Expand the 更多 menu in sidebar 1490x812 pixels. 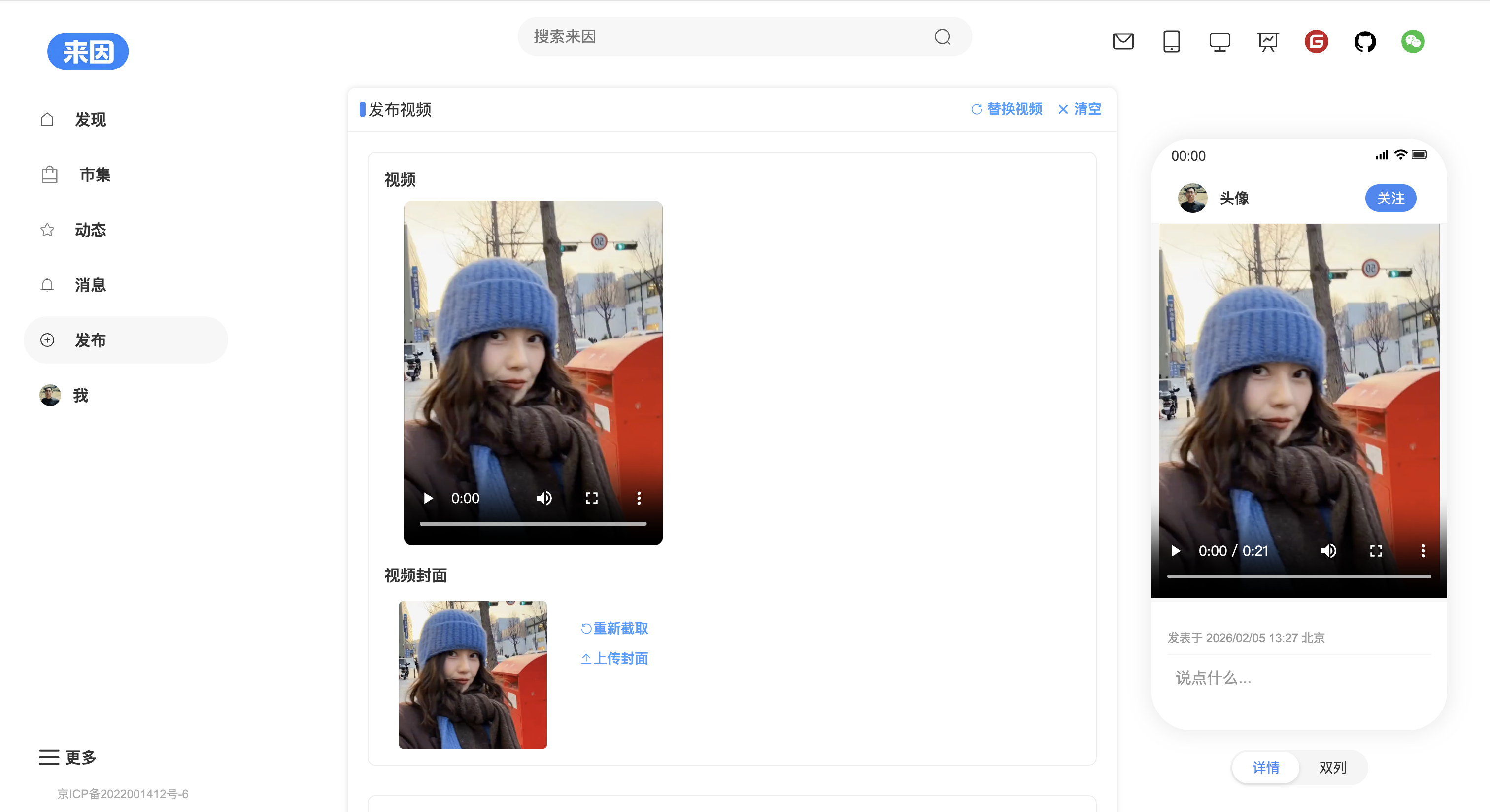[x=68, y=757]
